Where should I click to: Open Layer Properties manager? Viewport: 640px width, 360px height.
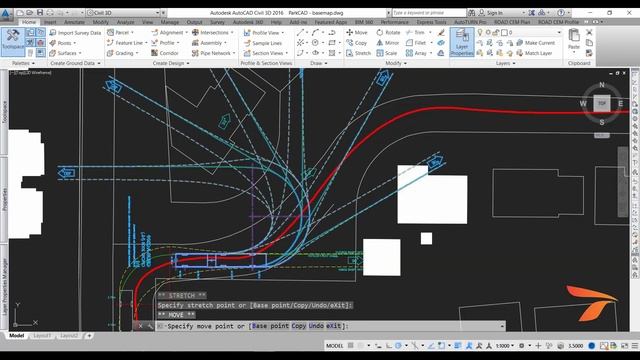[462, 42]
